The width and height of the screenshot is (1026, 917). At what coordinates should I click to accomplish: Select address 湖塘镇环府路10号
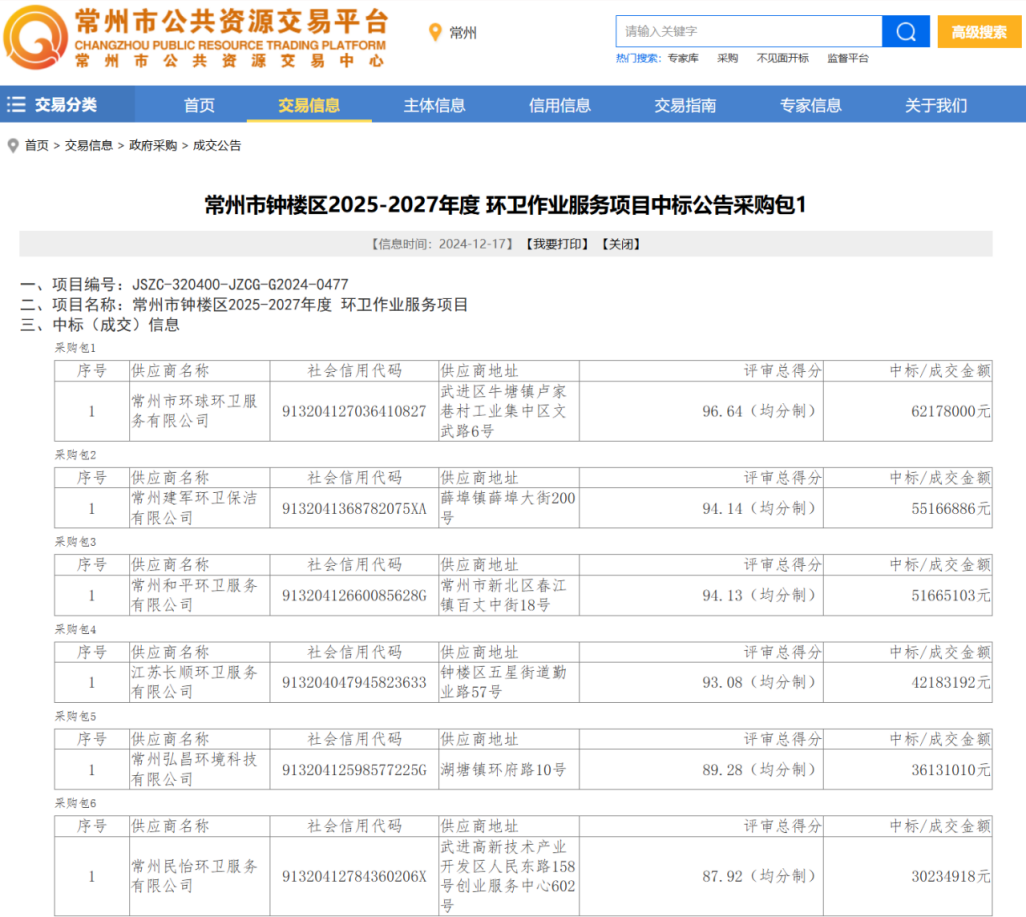[x=503, y=770]
